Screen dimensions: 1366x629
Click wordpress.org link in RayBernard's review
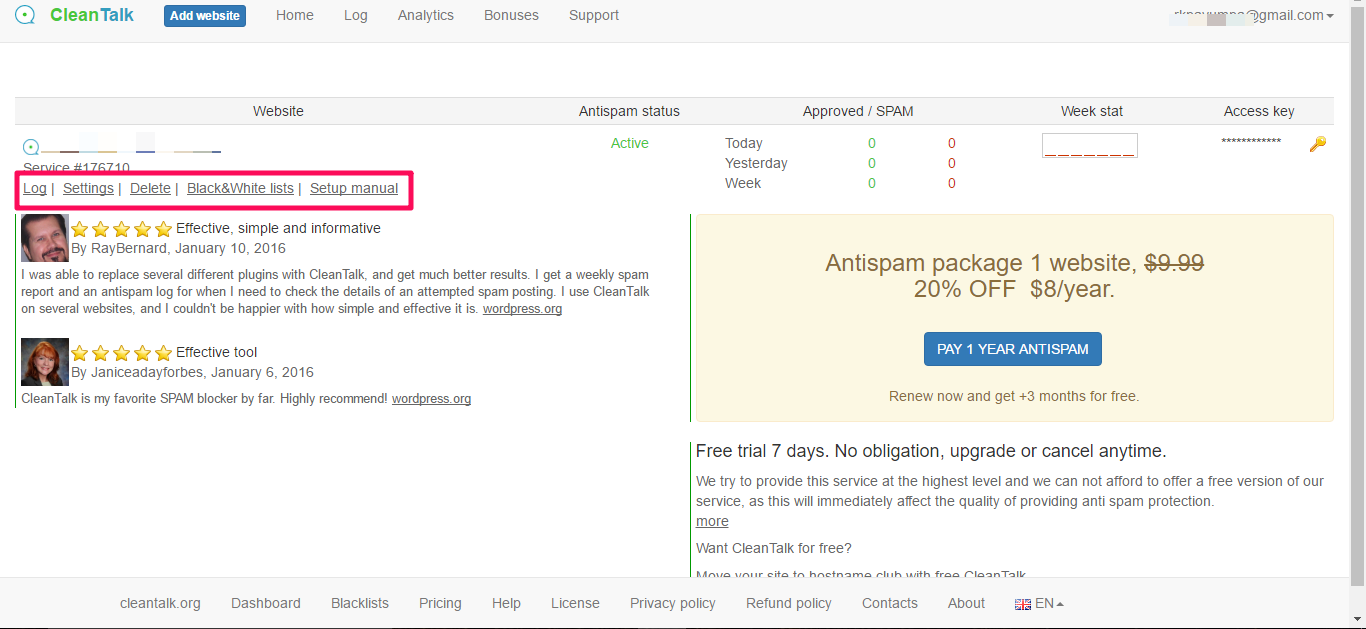522,309
